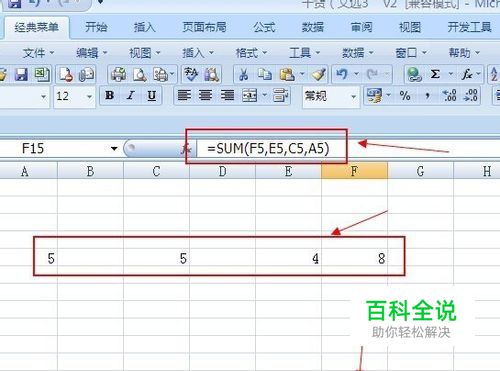Image resolution: width=500 pixels, height=371 pixels.
Task: Sort ascending A-Z icon
Action: pos(494,74)
